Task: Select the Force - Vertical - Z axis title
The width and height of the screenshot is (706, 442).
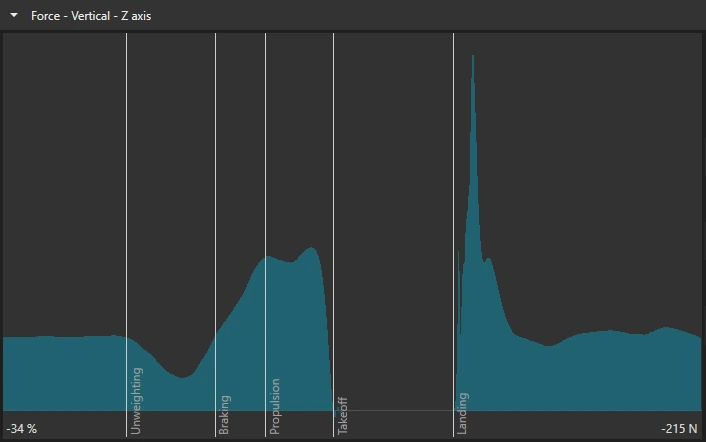Action: [91, 16]
